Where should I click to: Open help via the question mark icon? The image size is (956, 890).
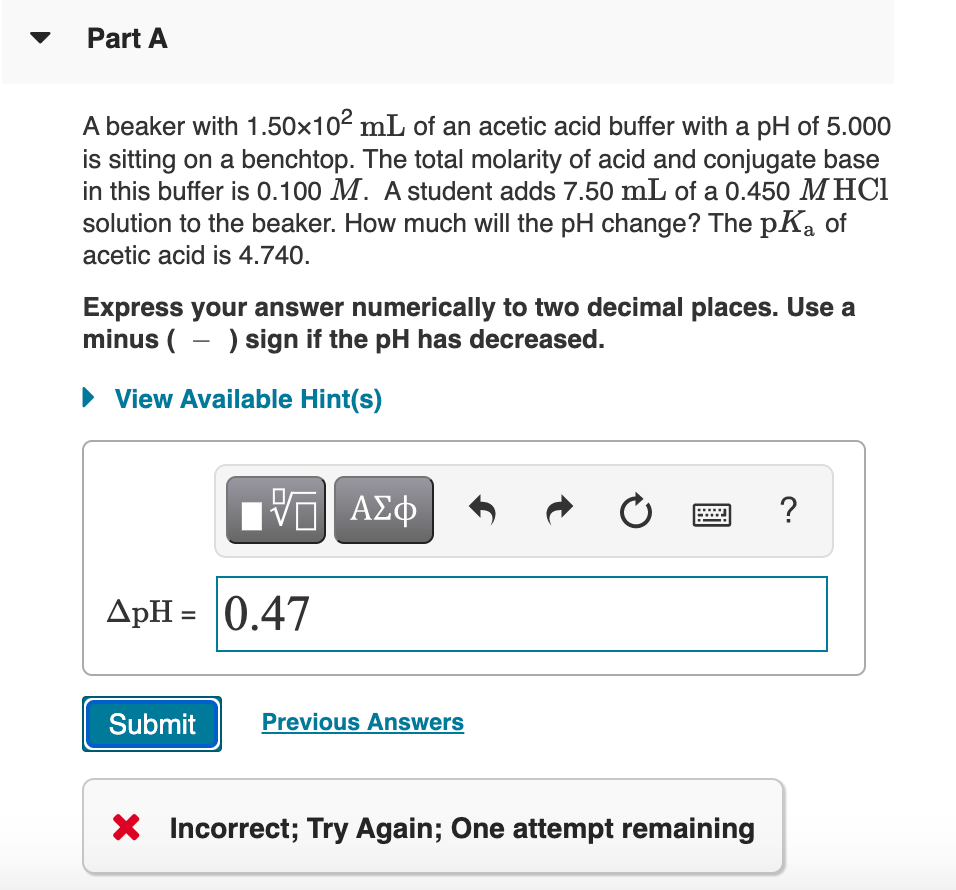(x=788, y=510)
